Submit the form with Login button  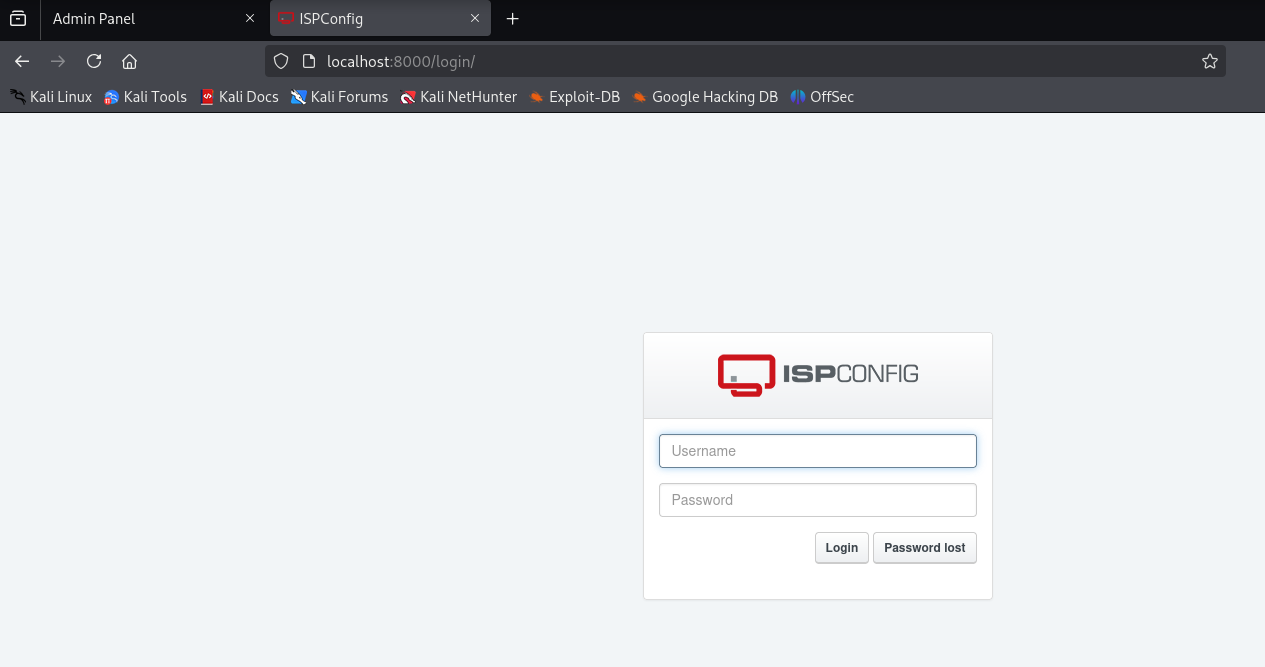841,548
